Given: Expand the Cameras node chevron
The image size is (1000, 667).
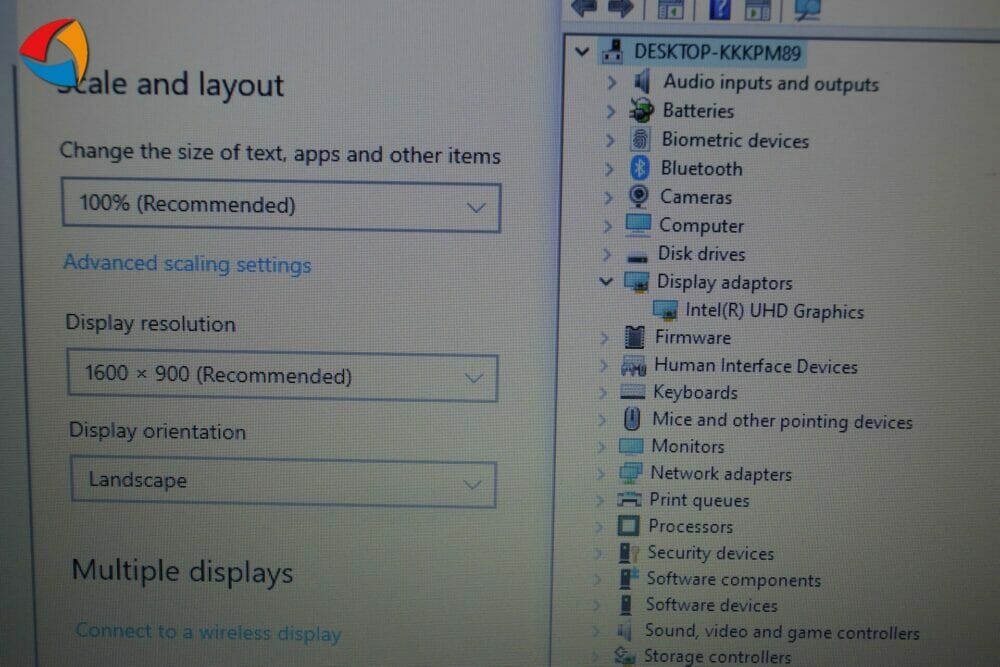Looking at the screenshot, I should click(608, 196).
